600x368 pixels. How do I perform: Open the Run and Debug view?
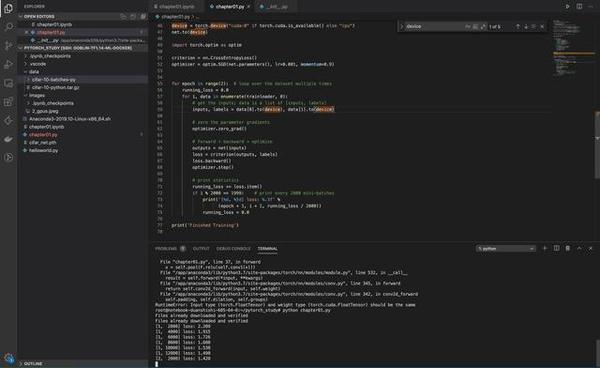tap(8, 64)
